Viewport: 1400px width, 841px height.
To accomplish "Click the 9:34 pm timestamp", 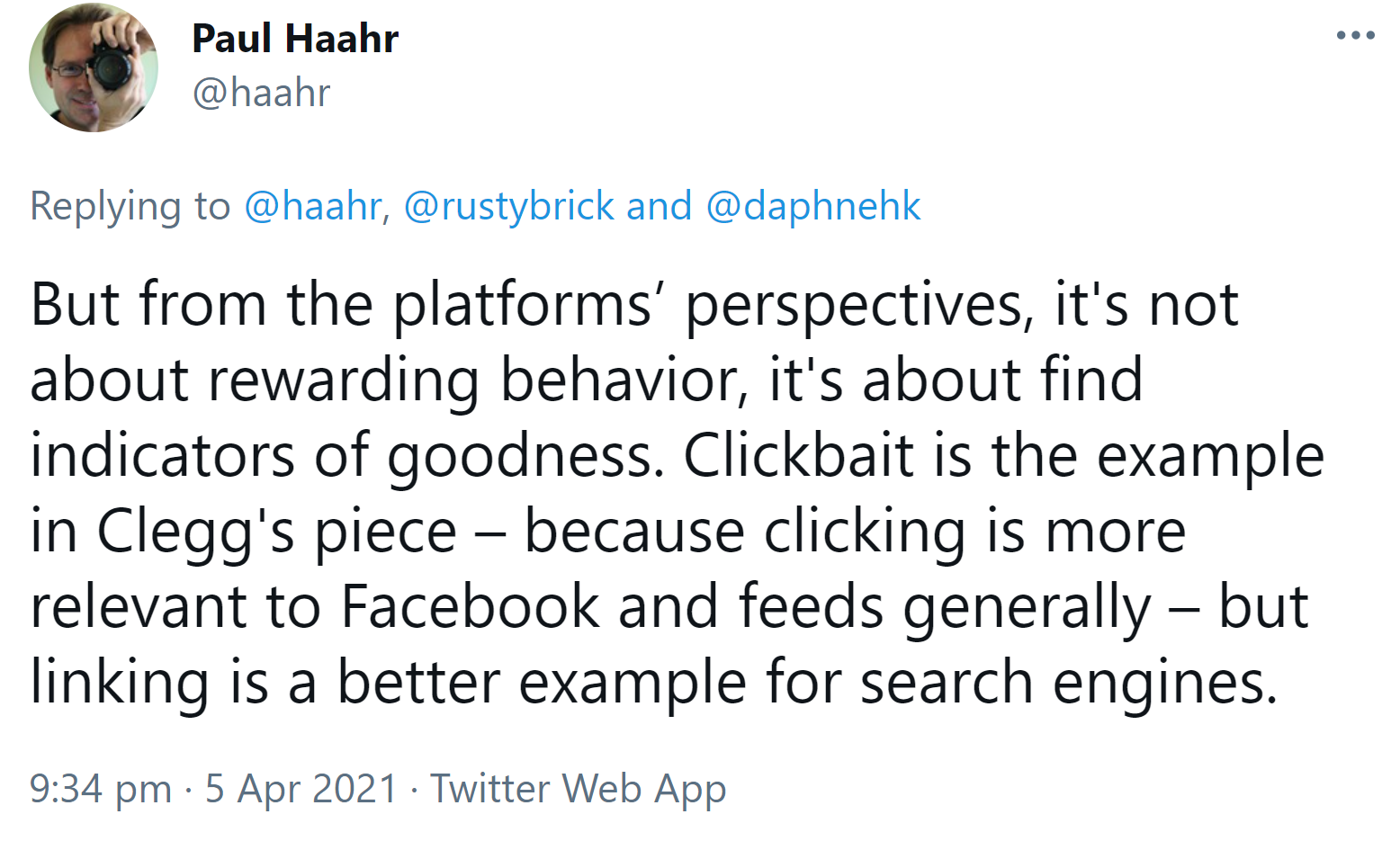I will [100, 789].
